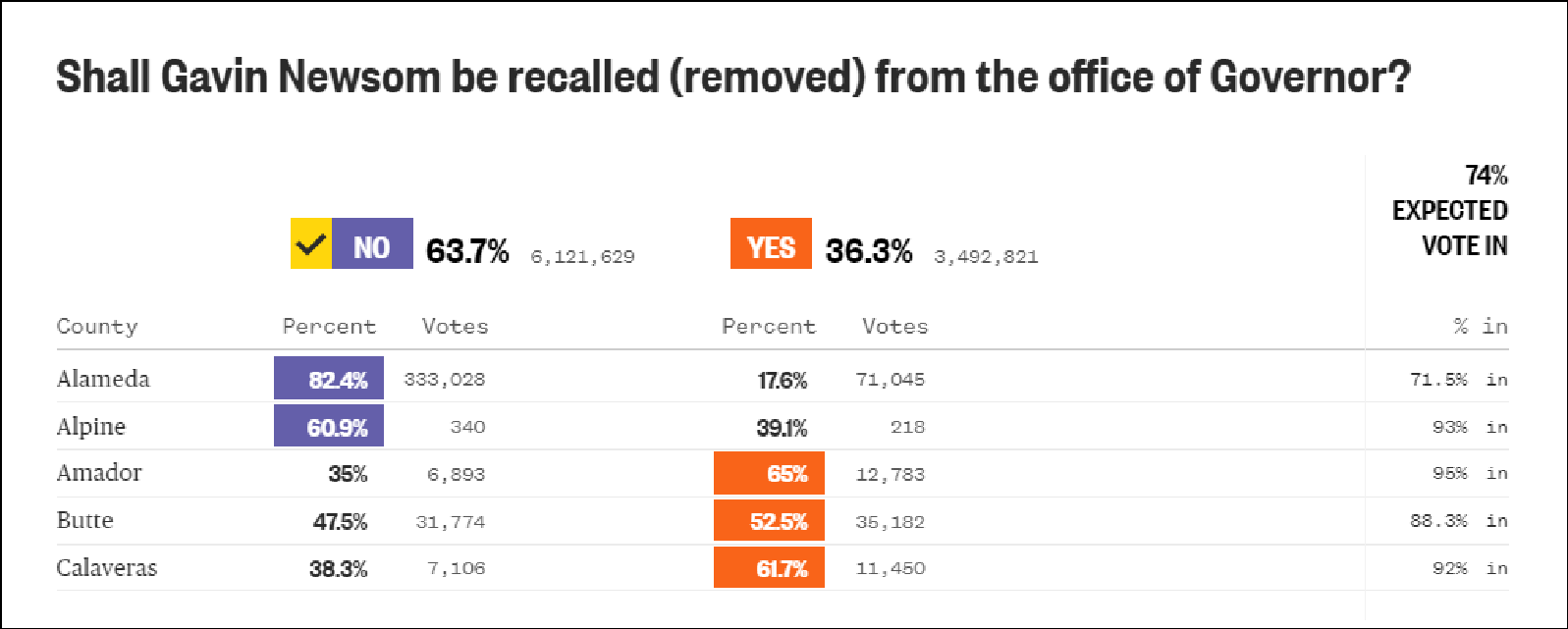Select Amador county name

99,473
